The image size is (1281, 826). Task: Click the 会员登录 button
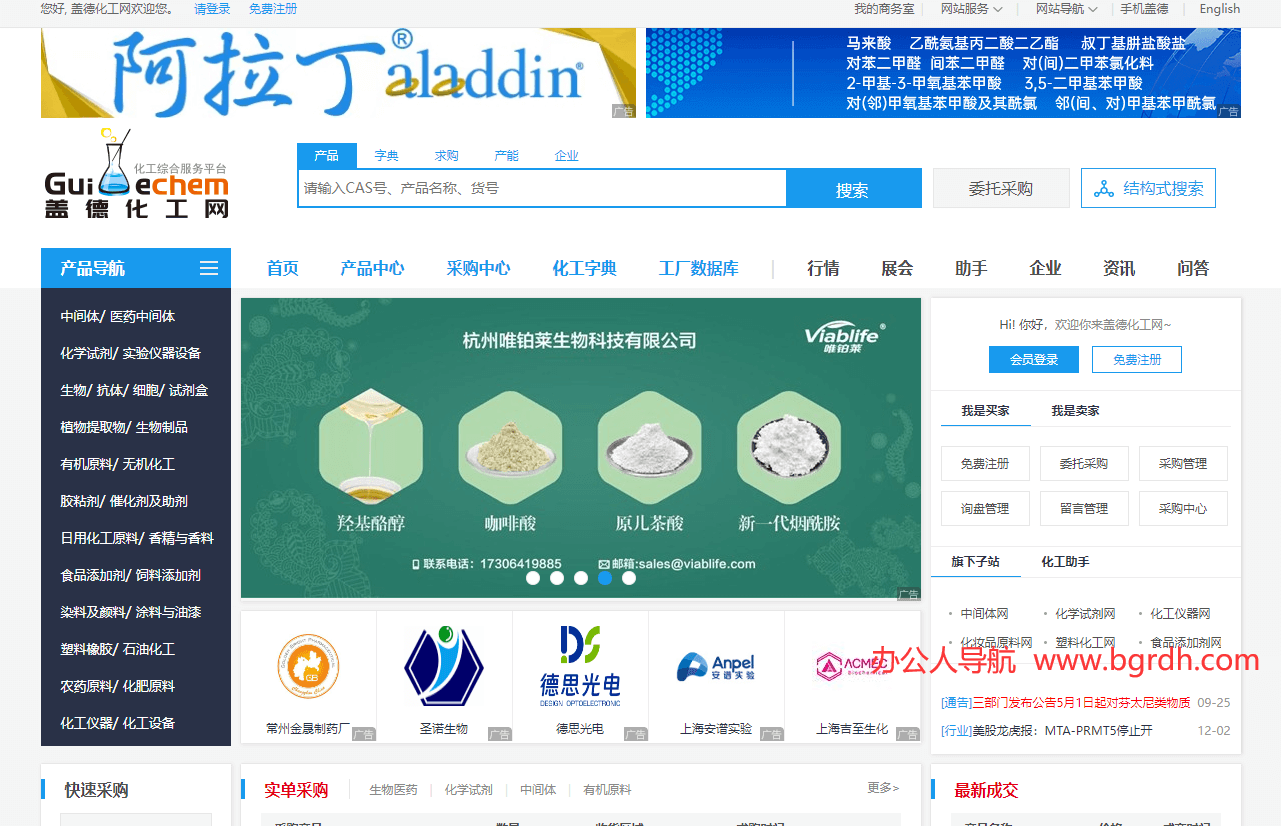[x=1034, y=360]
